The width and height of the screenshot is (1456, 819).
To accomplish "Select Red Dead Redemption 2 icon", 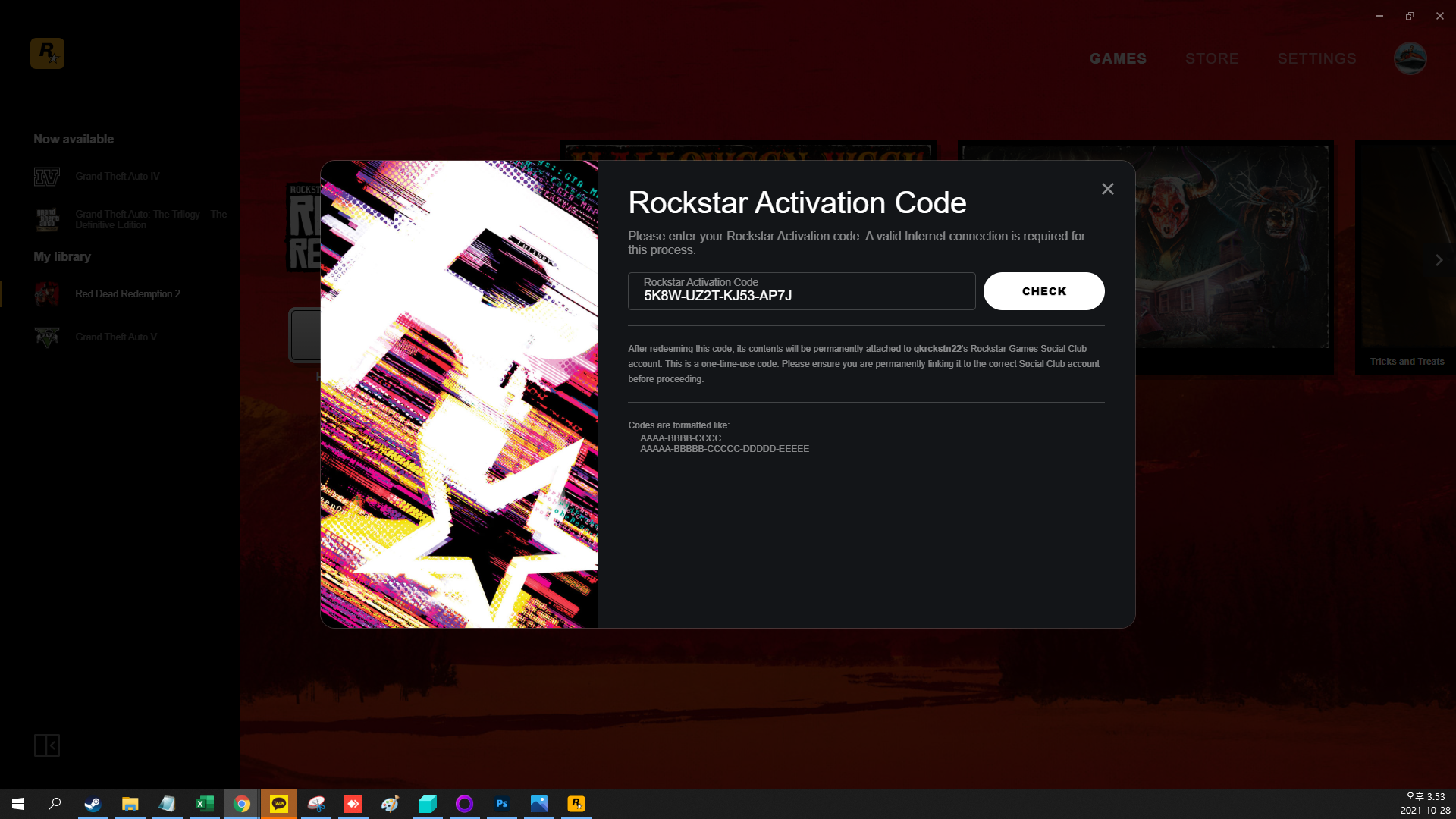I will 47,294.
